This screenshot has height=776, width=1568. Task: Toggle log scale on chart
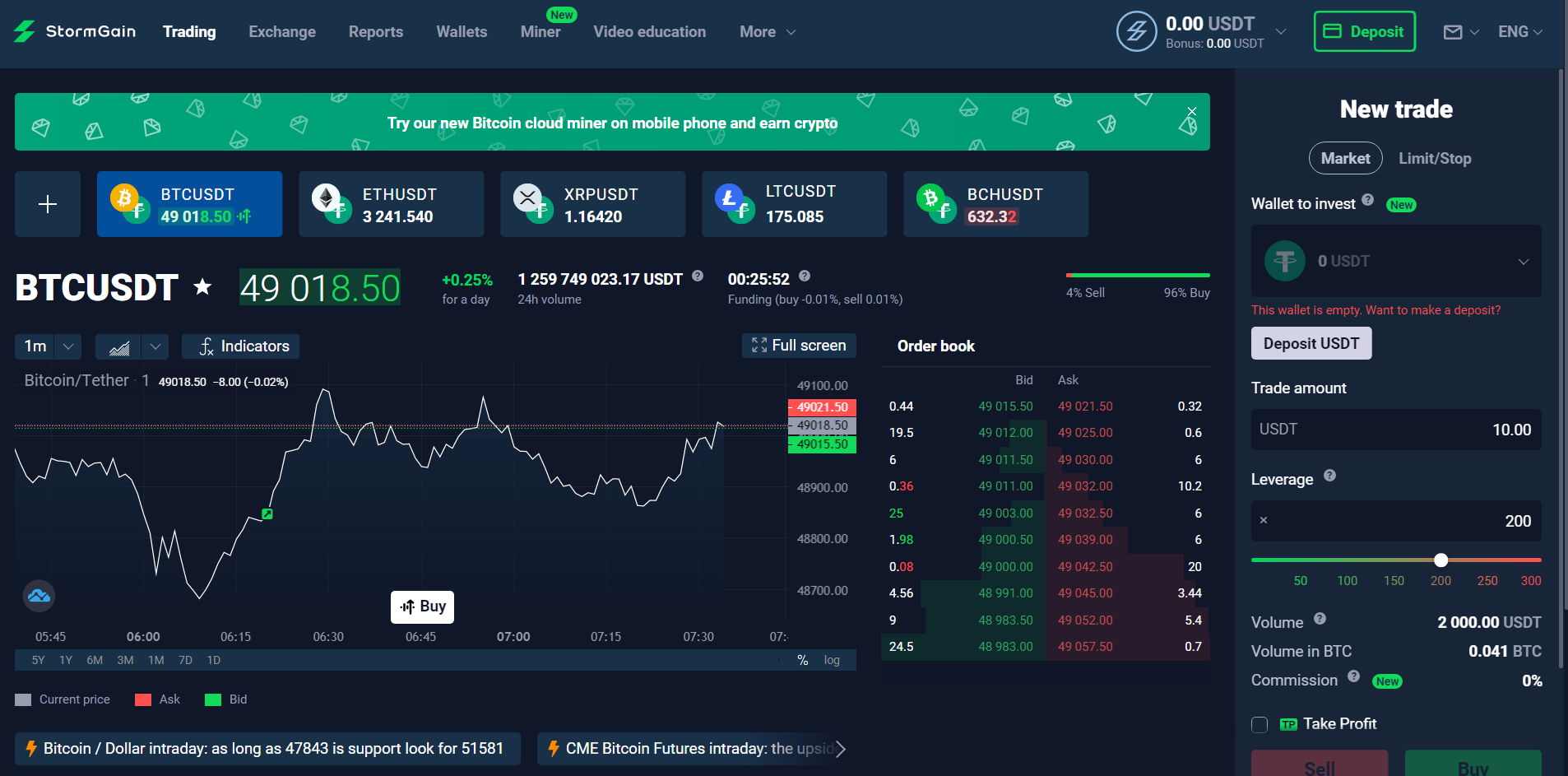832,660
